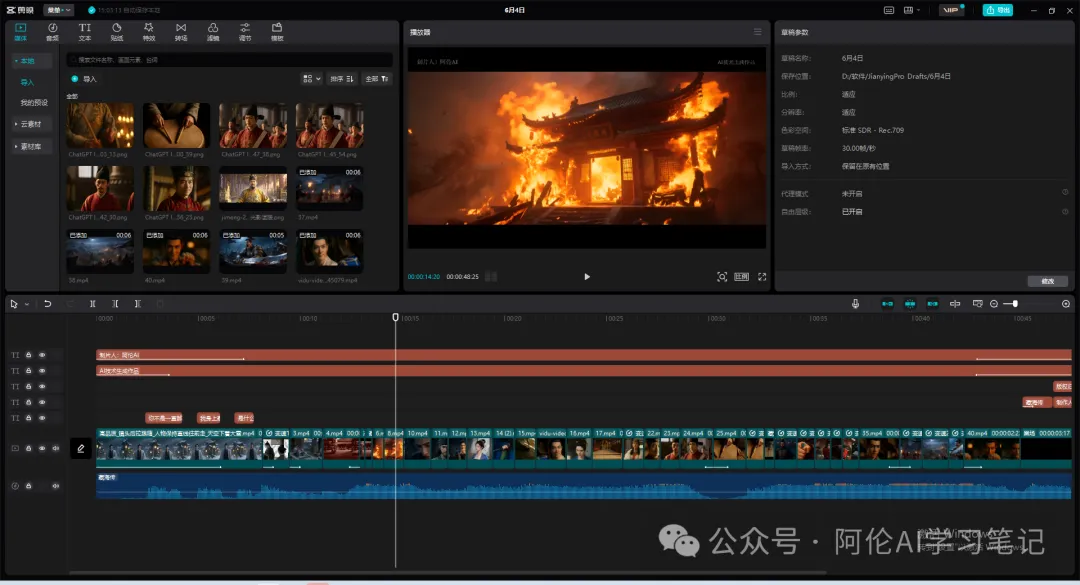Open the 比例 aspect ratio button
The height and width of the screenshot is (585, 1080).
(x=742, y=277)
